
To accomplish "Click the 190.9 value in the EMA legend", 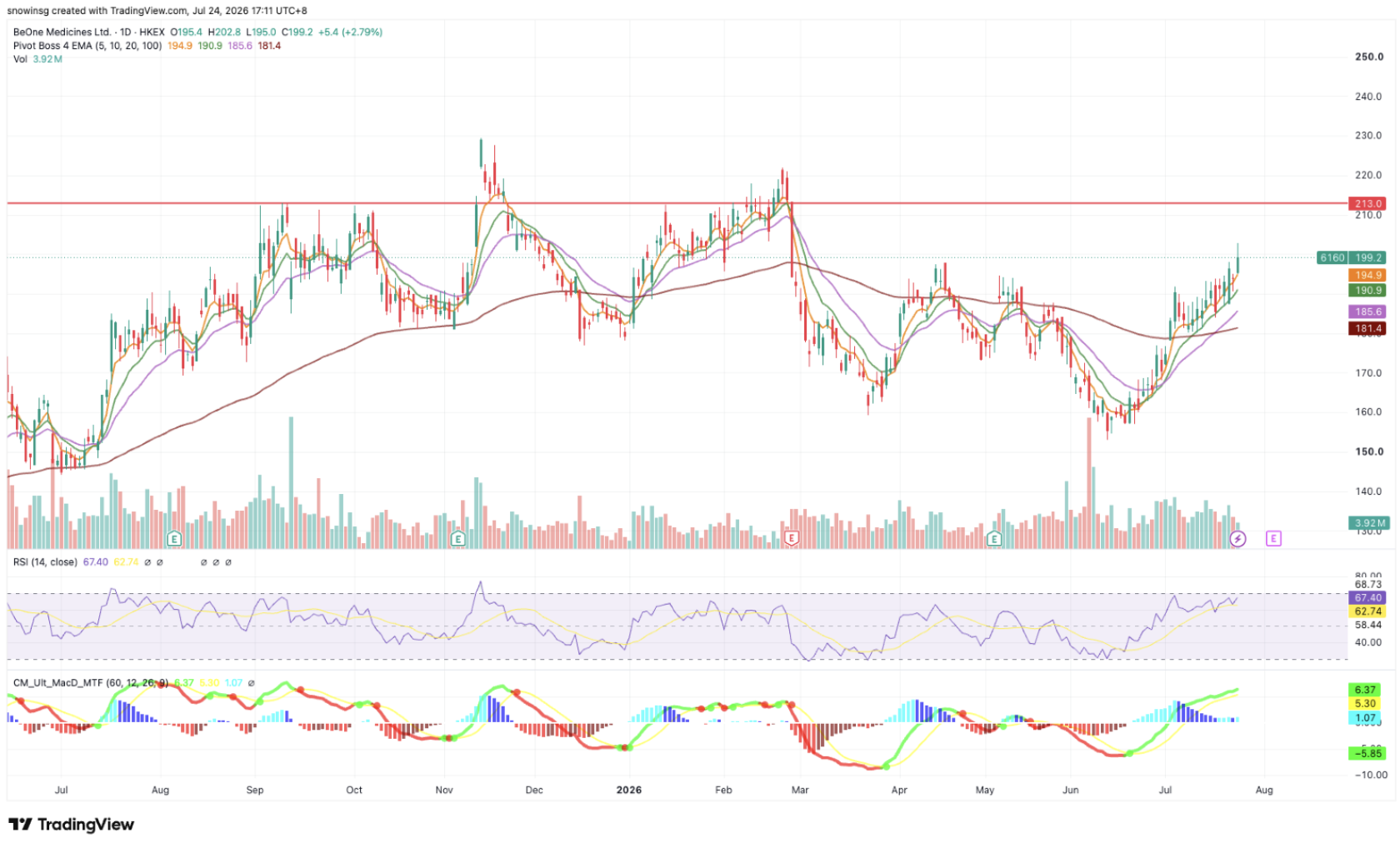I will click(x=210, y=46).
